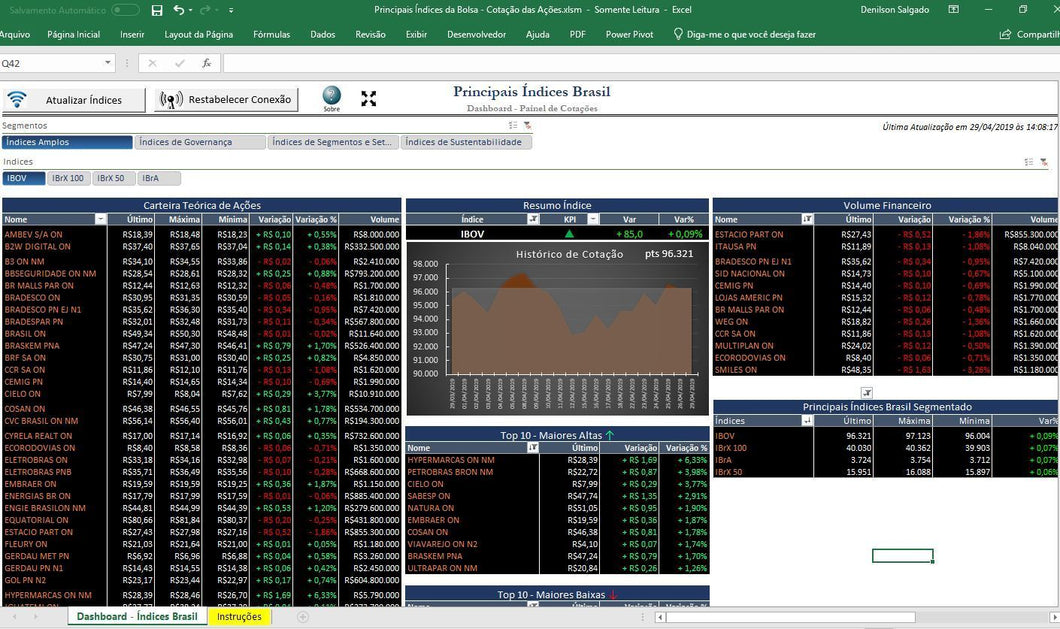
Task: Select the IBOV slicer button
Action: 24,179
